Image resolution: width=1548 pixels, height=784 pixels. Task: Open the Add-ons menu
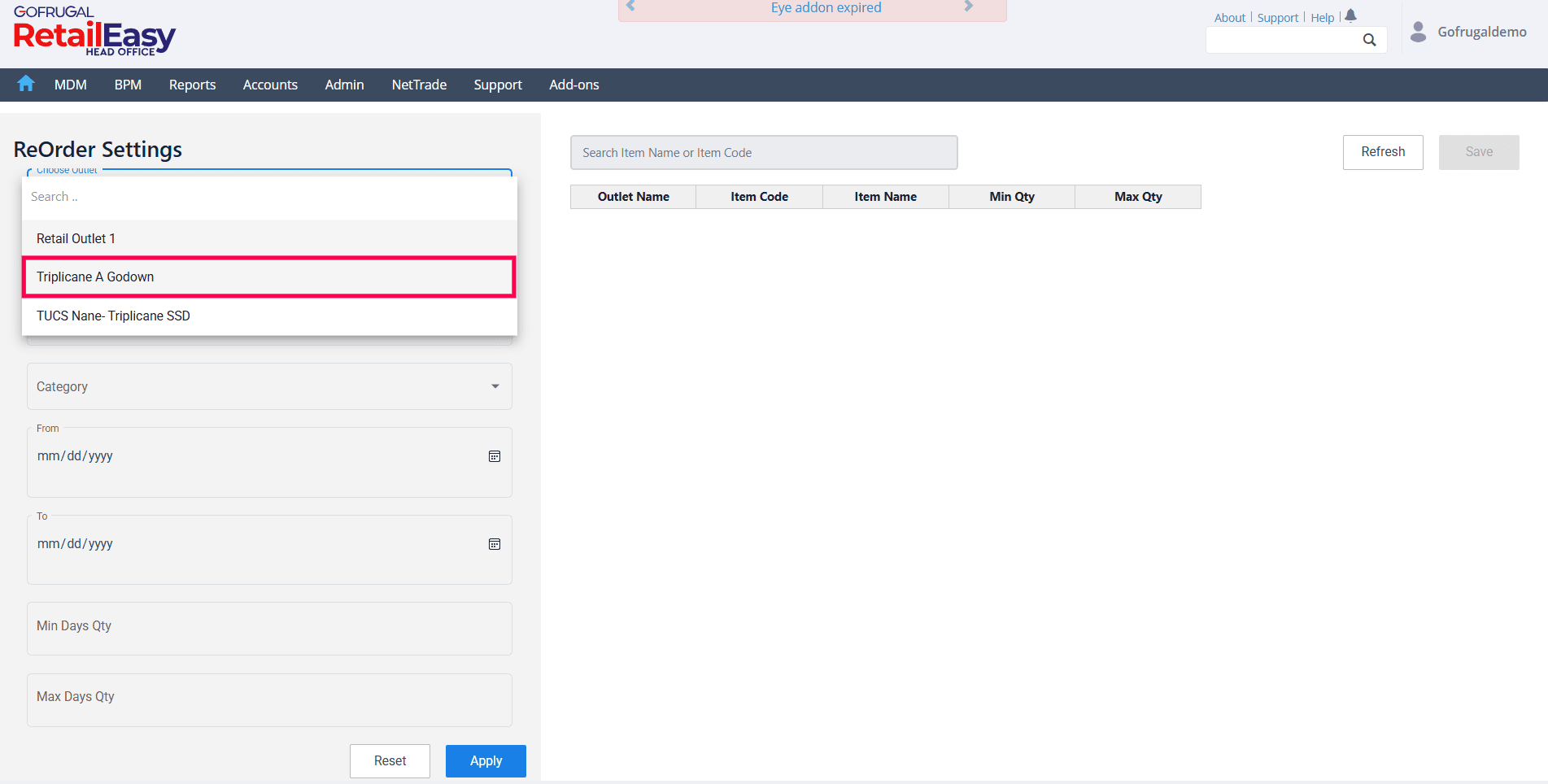coord(574,85)
